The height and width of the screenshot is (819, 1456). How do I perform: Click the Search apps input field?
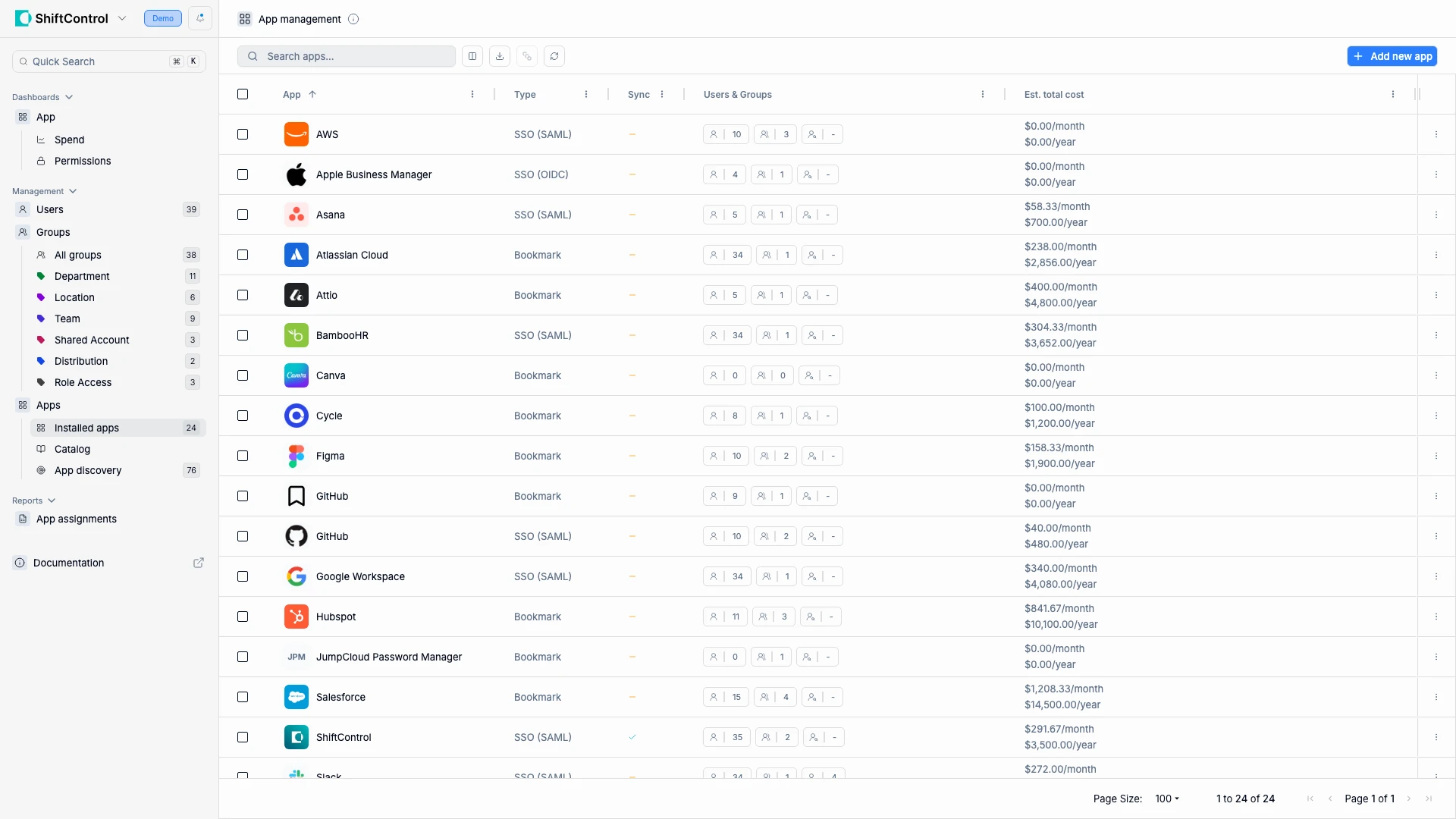tap(346, 56)
